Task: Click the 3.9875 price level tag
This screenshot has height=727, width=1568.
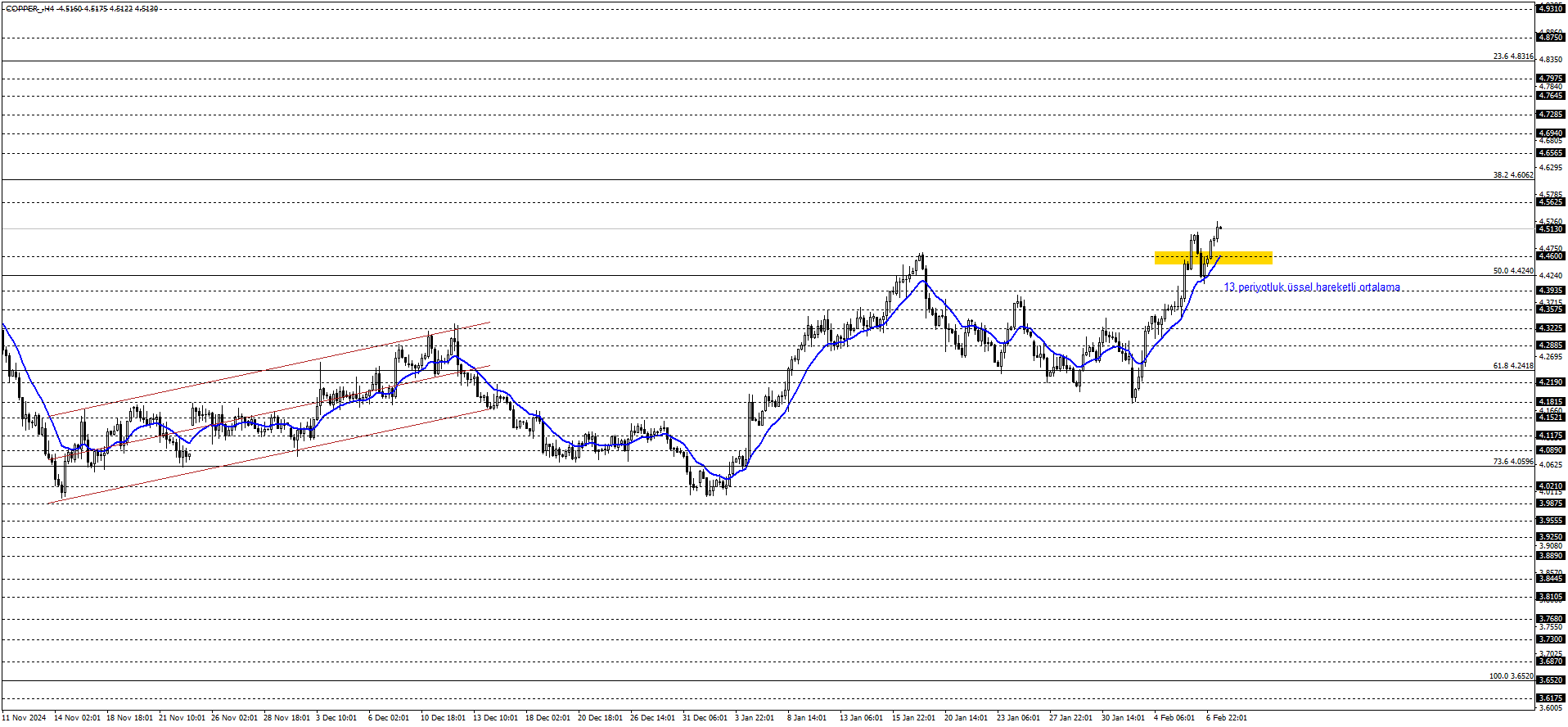Action: [1551, 503]
